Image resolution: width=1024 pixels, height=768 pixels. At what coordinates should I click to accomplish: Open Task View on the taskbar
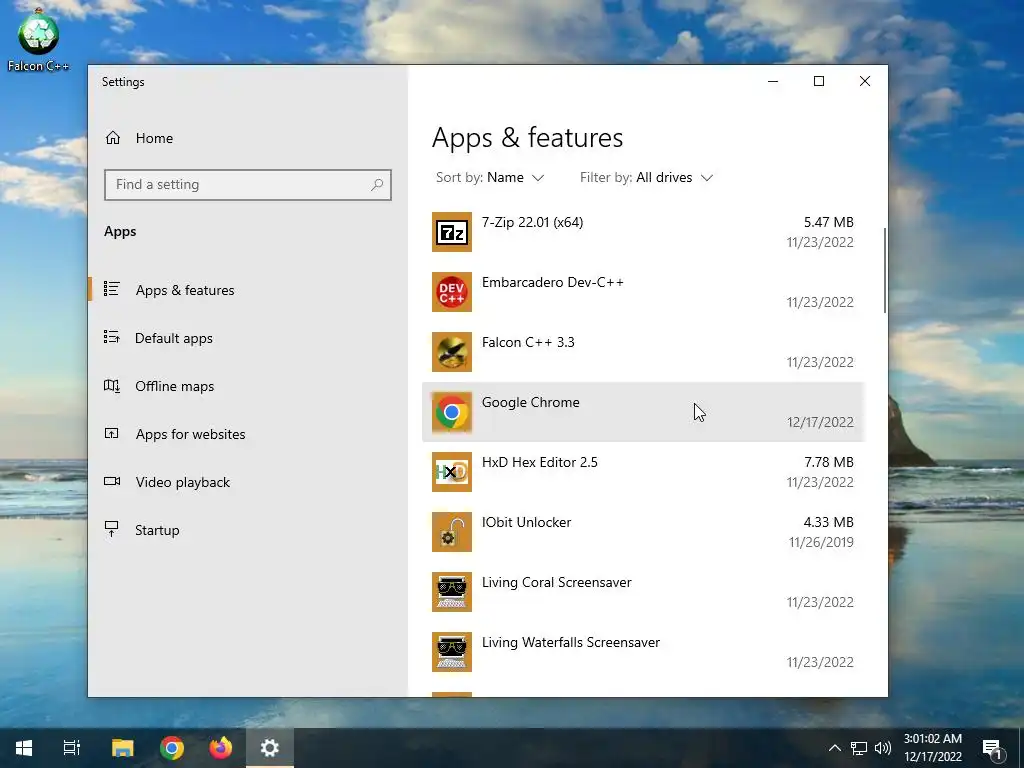pos(72,748)
